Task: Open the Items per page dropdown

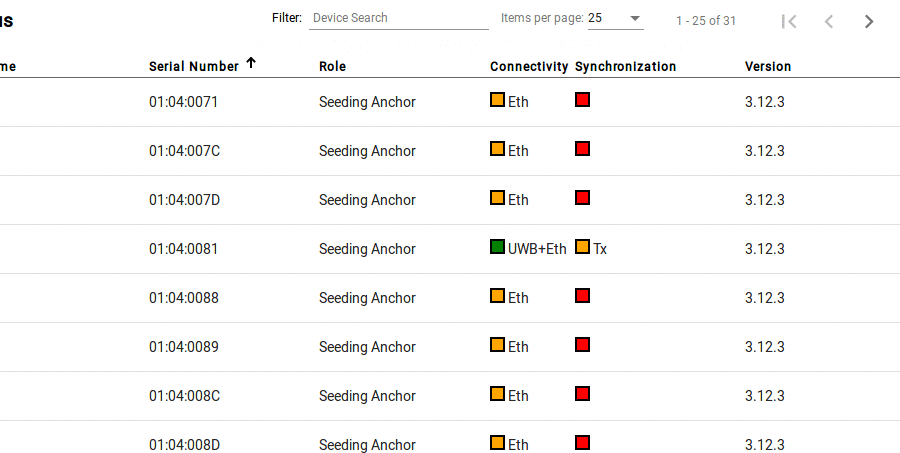Action: click(x=615, y=18)
